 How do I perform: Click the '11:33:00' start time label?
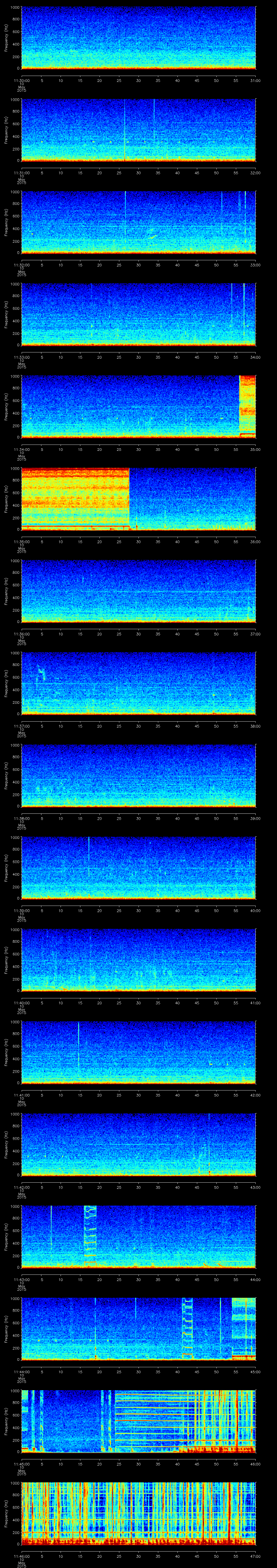[21, 357]
